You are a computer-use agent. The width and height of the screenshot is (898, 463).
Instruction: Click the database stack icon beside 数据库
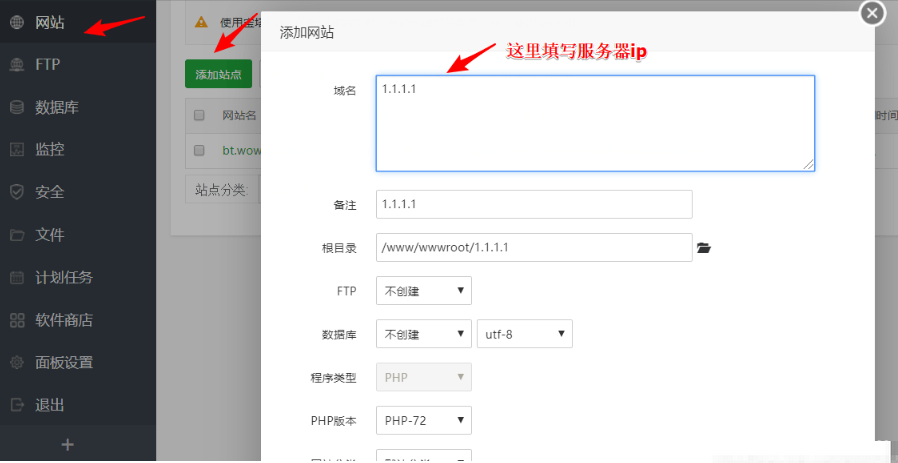17,107
